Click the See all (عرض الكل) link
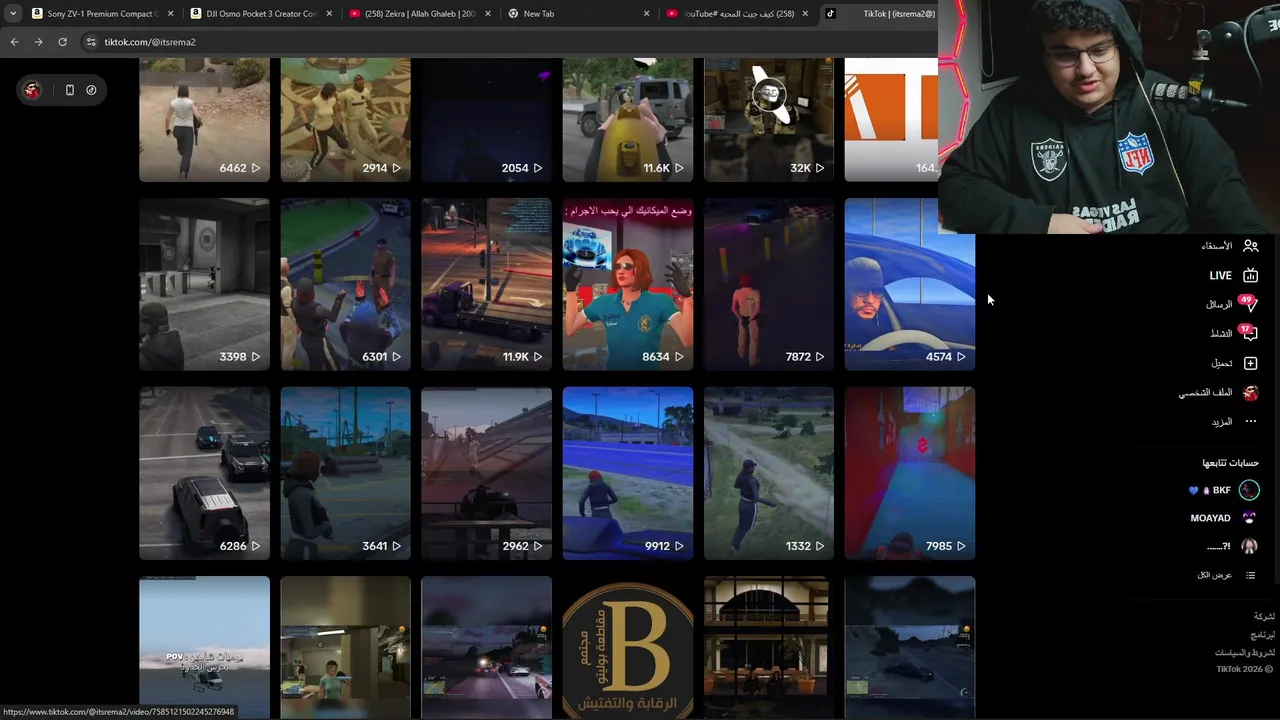Image resolution: width=1280 pixels, height=720 pixels. point(1214,575)
